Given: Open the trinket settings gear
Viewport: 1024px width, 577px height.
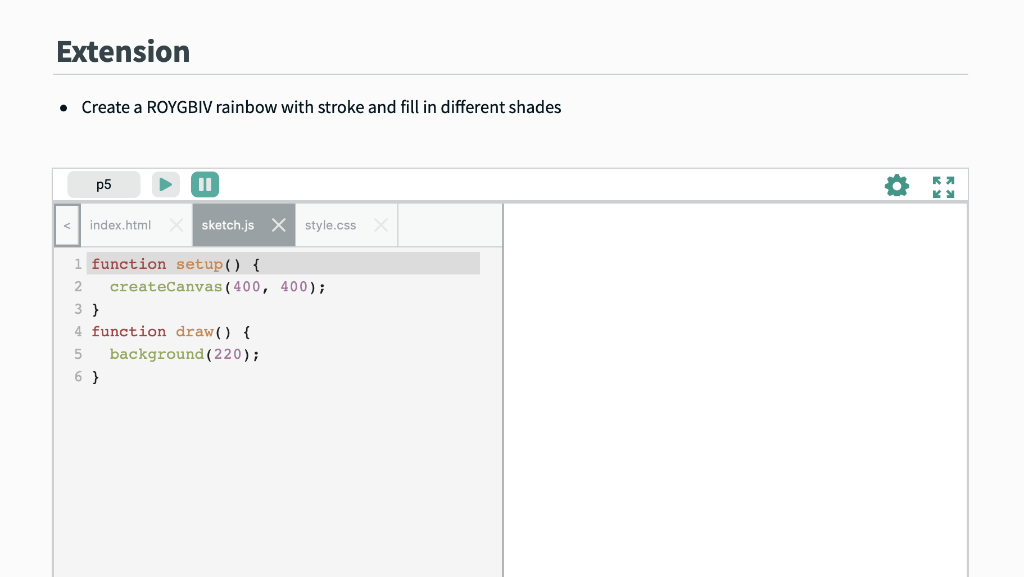Looking at the screenshot, I should 897,184.
